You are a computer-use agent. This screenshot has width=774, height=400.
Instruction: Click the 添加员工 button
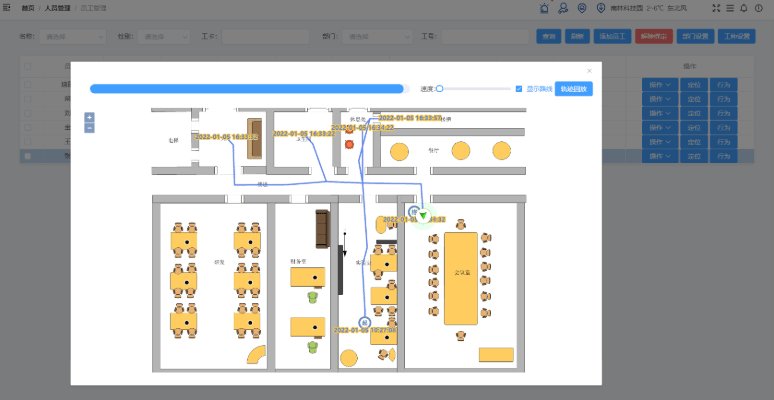tap(612, 36)
